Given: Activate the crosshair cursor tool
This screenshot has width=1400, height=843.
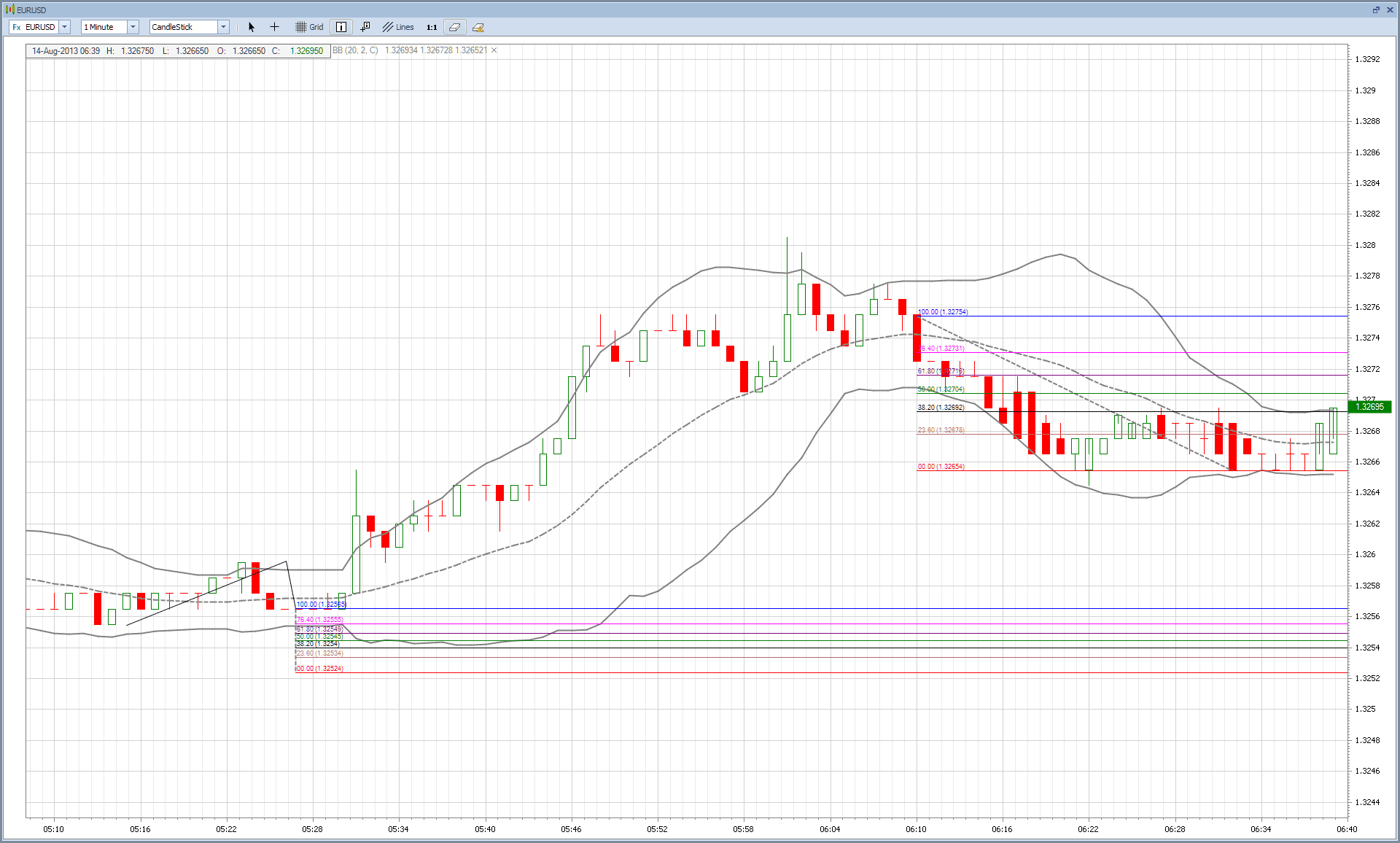Looking at the screenshot, I should point(274,27).
